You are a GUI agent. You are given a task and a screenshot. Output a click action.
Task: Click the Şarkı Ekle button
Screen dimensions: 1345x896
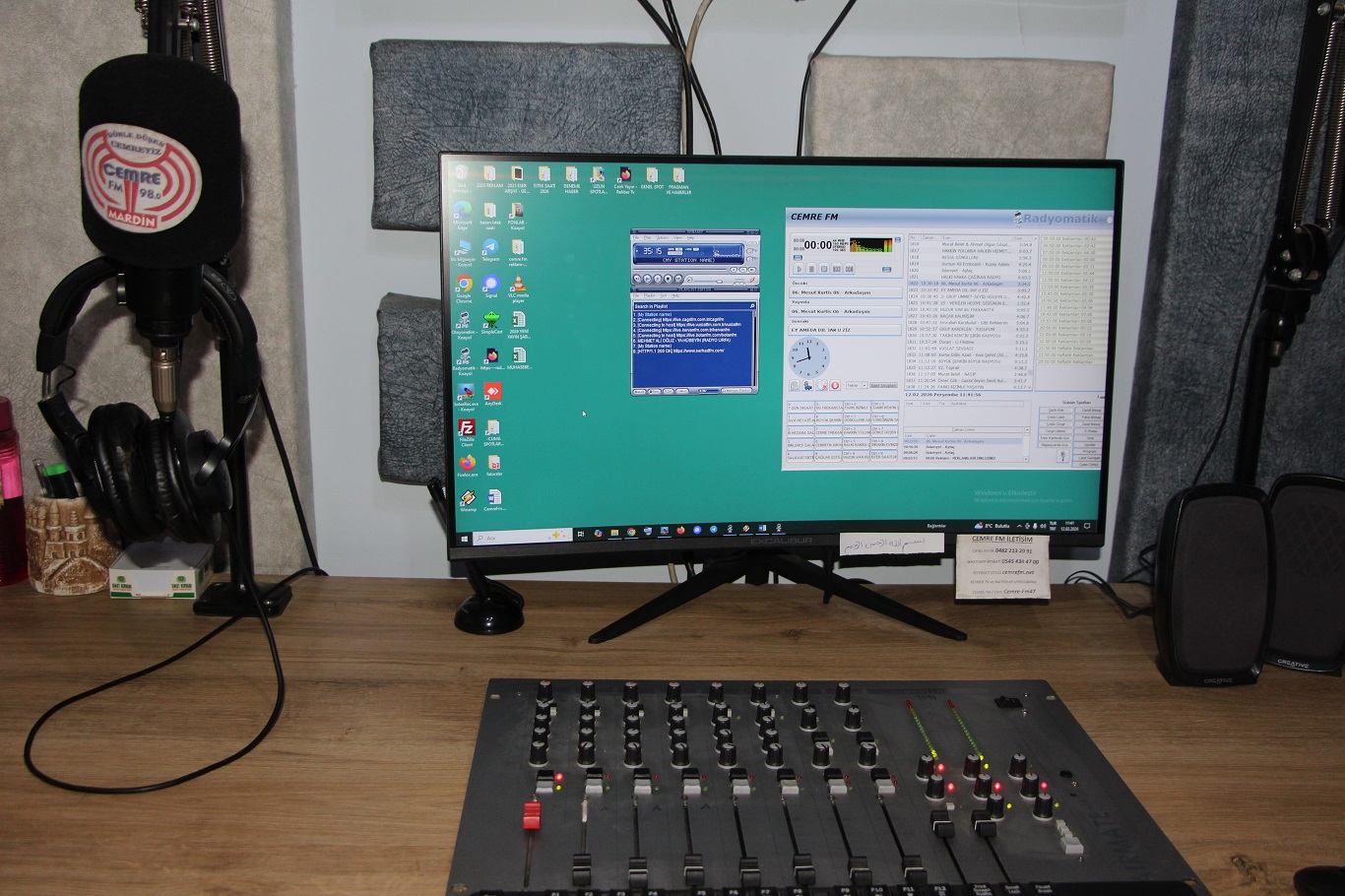point(1056,410)
